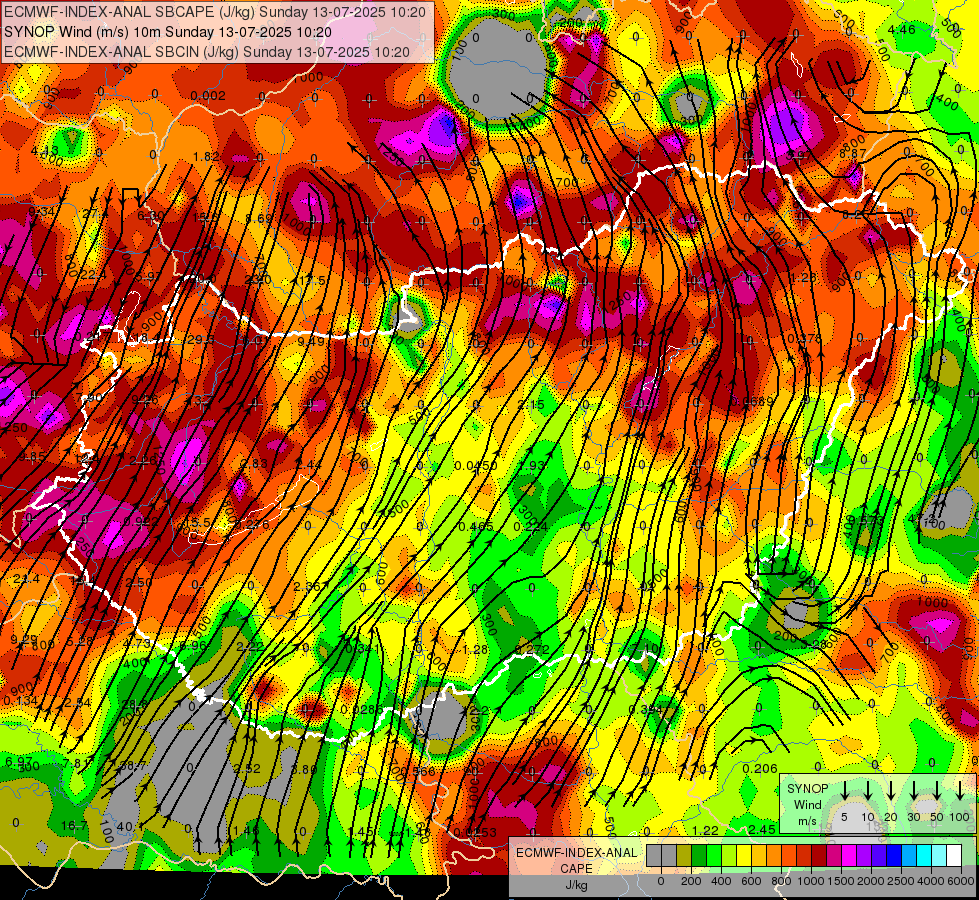Viewport: 979px width, 900px height.
Task: Click the 30 m/s wind arrow in legend
Action: click(x=914, y=793)
